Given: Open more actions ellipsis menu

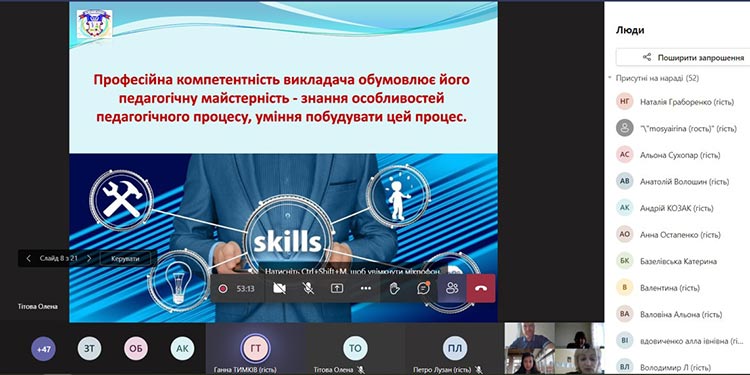Looking at the screenshot, I should (366, 288).
